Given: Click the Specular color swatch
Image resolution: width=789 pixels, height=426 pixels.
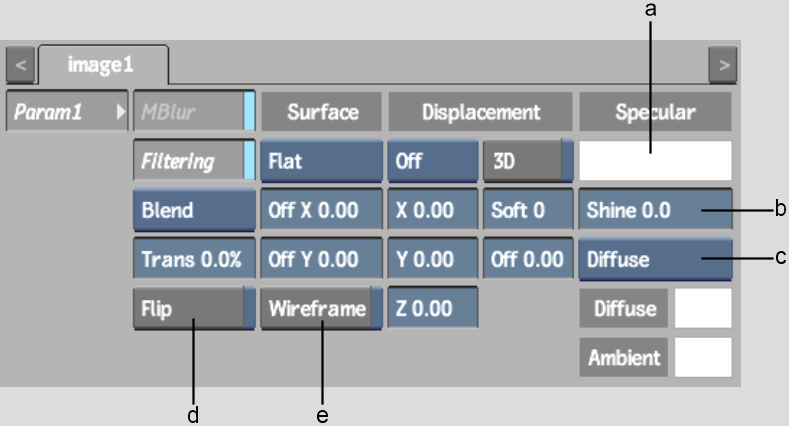Looking at the screenshot, I should point(655,160).
